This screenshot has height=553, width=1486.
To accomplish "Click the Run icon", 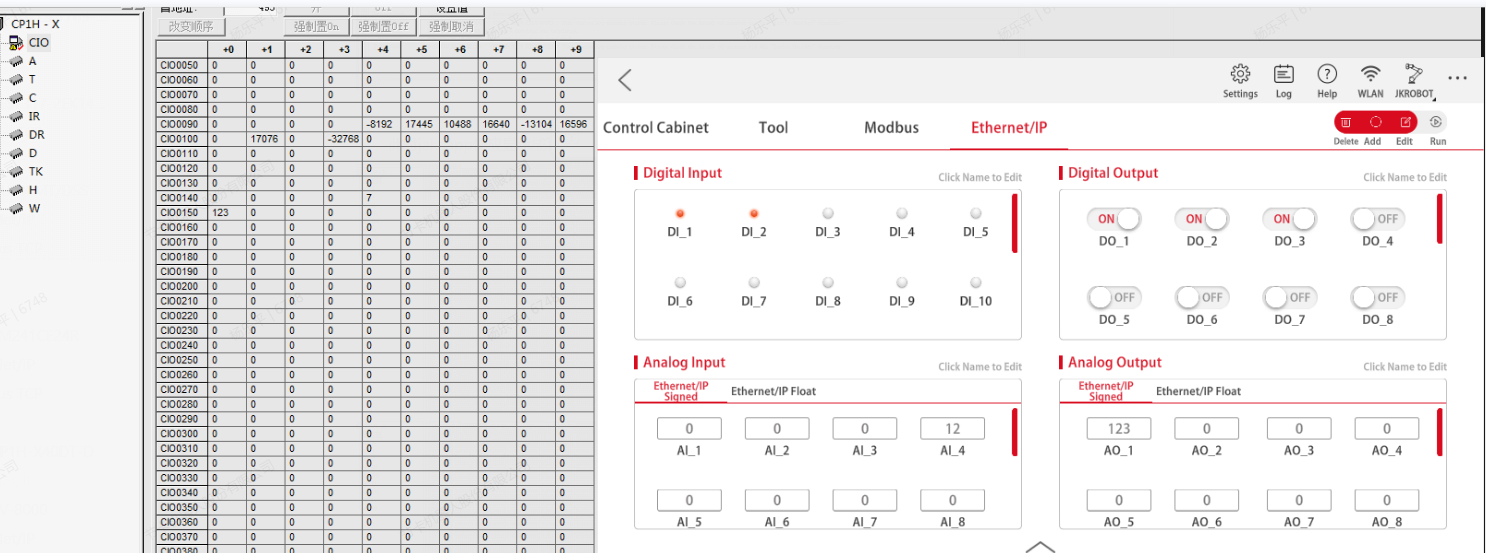I will (1436, 122).
